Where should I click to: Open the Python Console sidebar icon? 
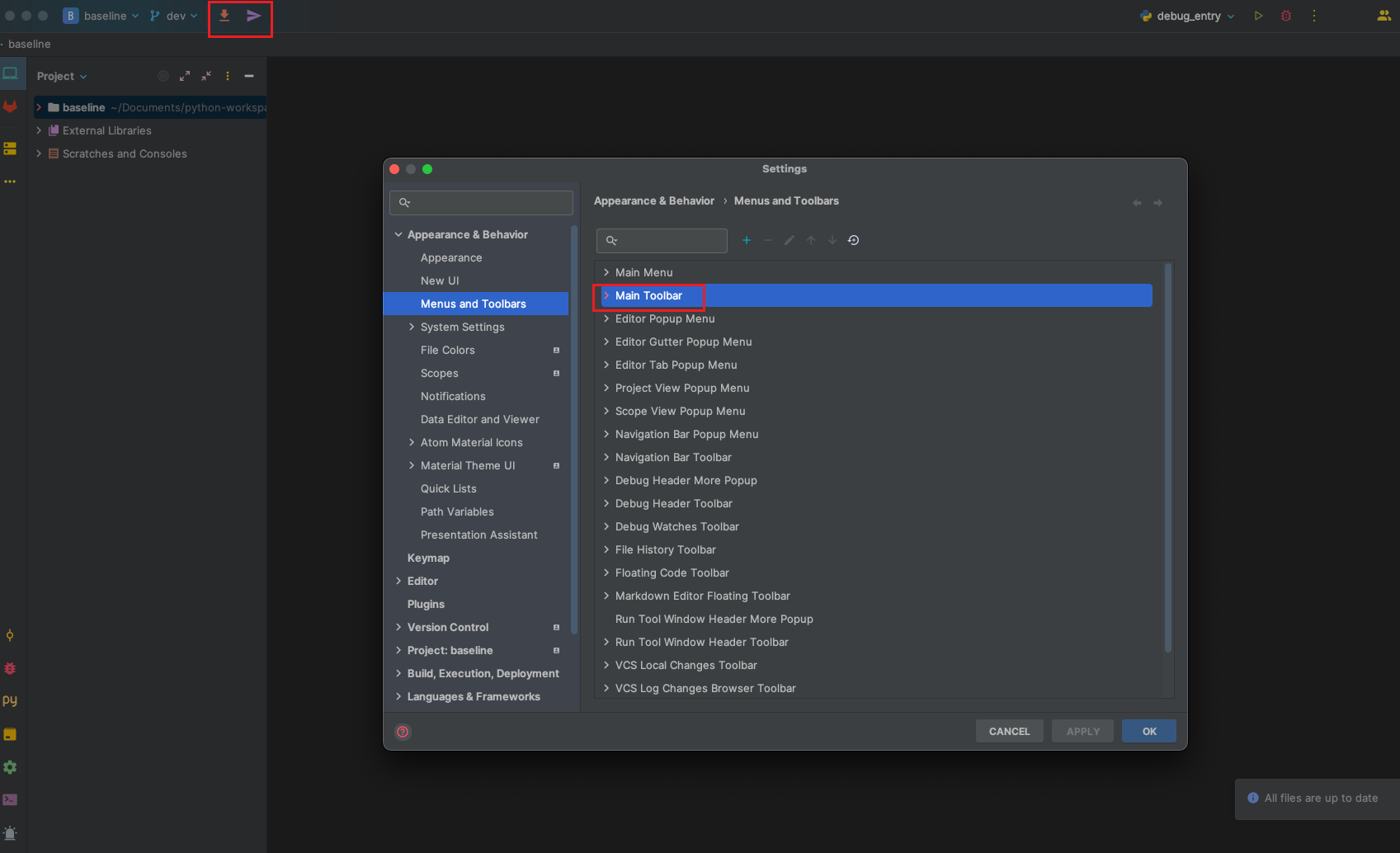tap(10, 700)
